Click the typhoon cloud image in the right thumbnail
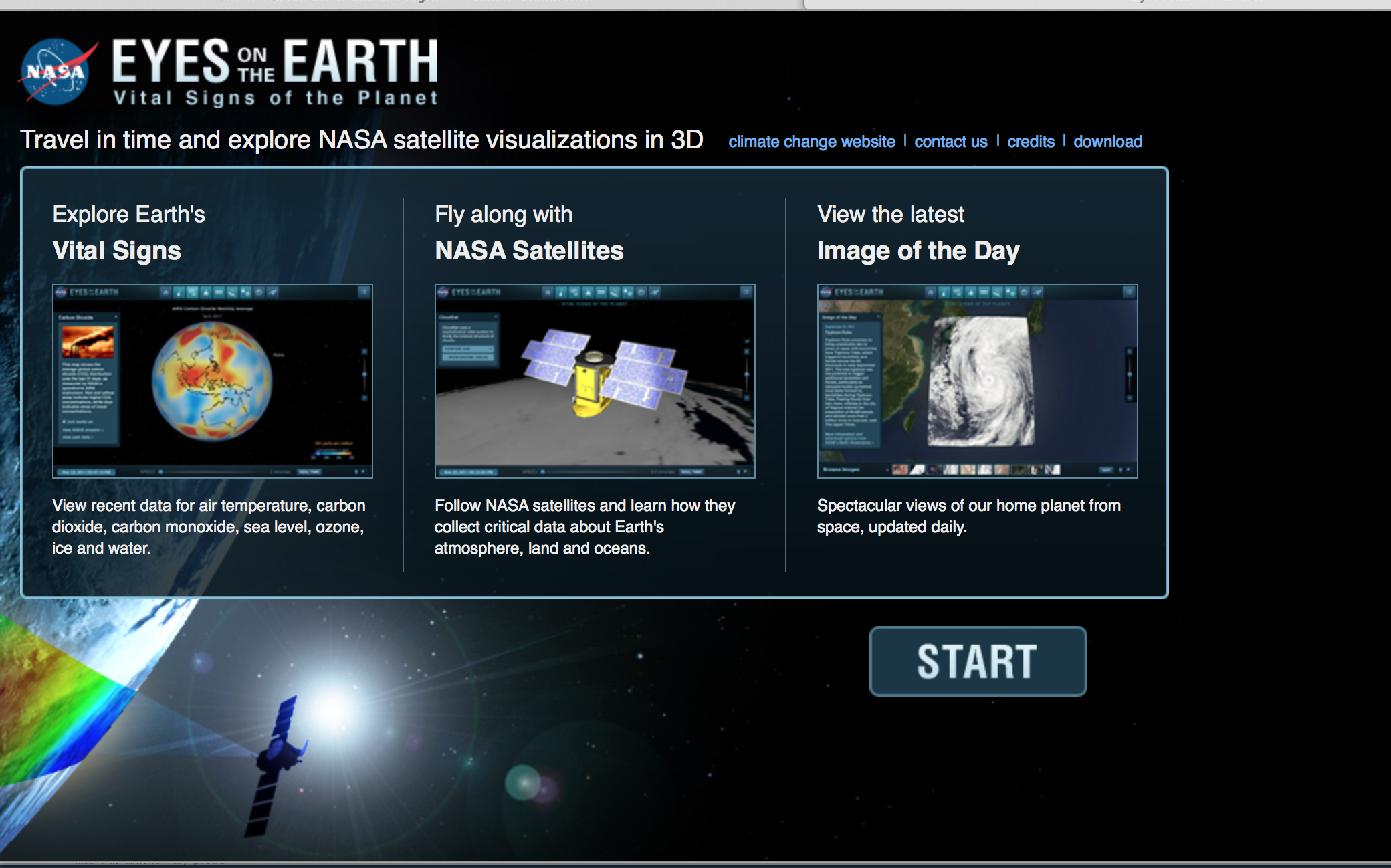This screenshot has height=868, width=1391. pyautogui.click(x=980, y=382)
